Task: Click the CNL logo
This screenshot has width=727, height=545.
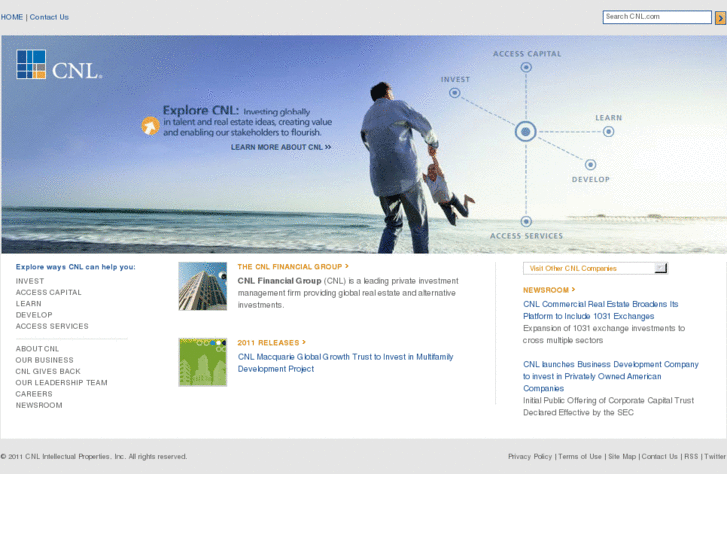Action: click(59, 65)
